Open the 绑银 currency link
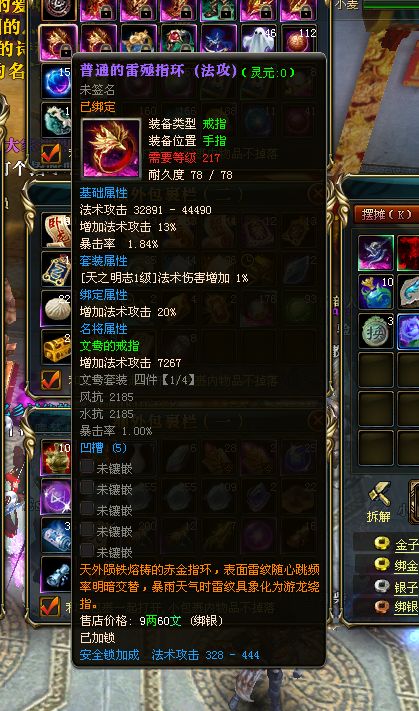This screenshot has width=419, height=711. click(406, 607)
